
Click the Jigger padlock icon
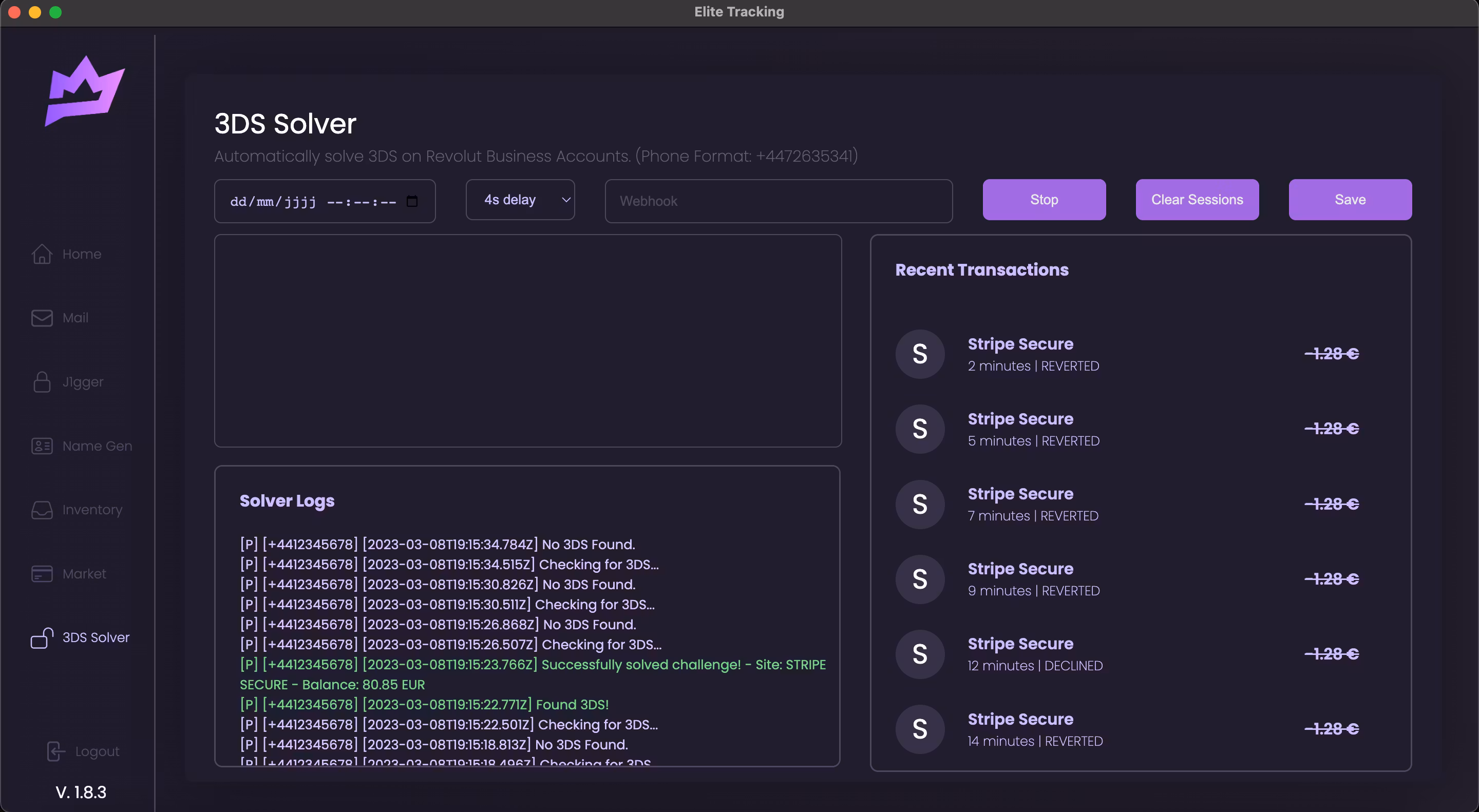[41, 381]
